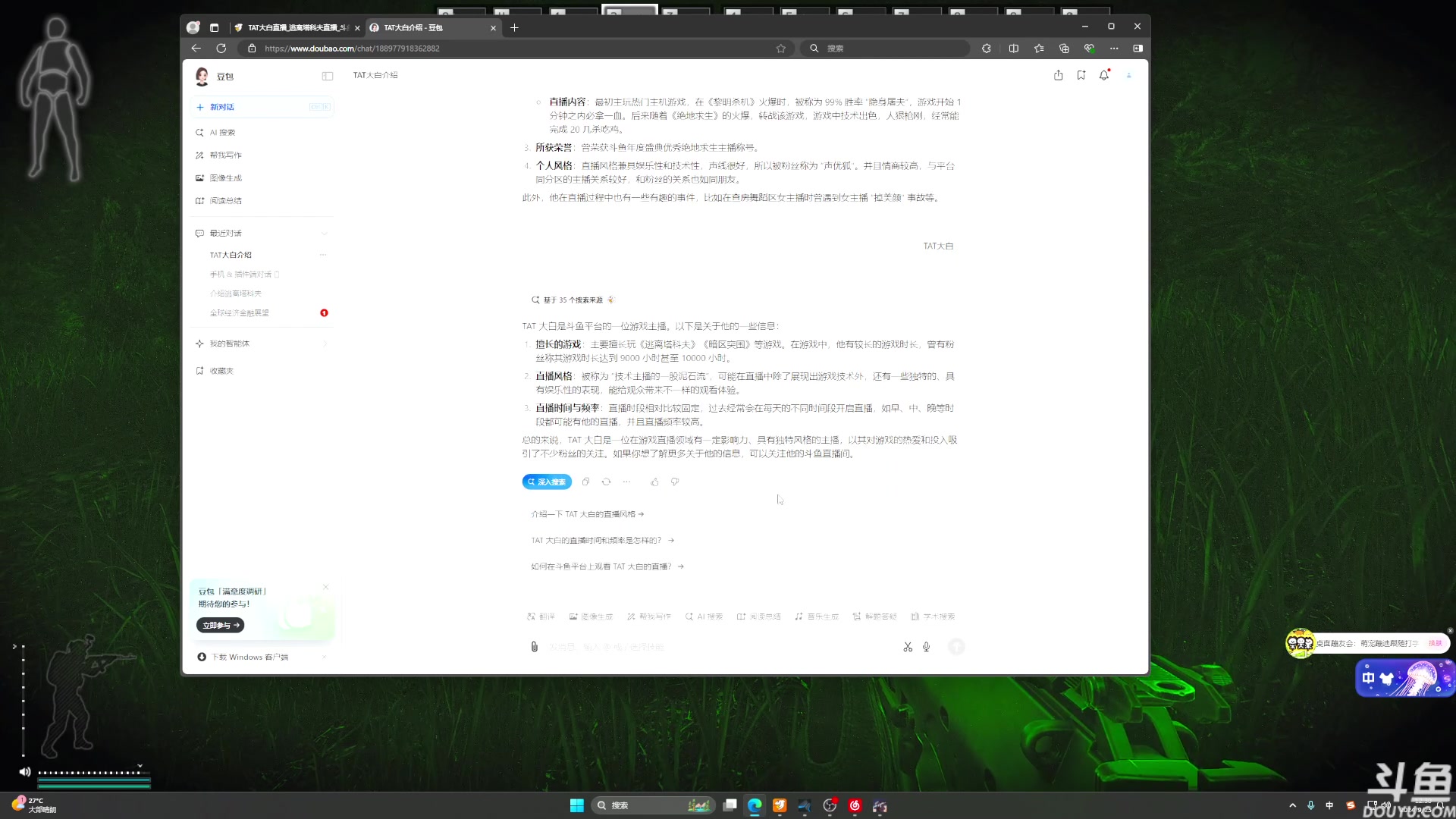Image resolution: width=1456 pixels, height=819 pixels.
Task: Open notifications bell in Doubao
Action: click(x=1104, y=75)
